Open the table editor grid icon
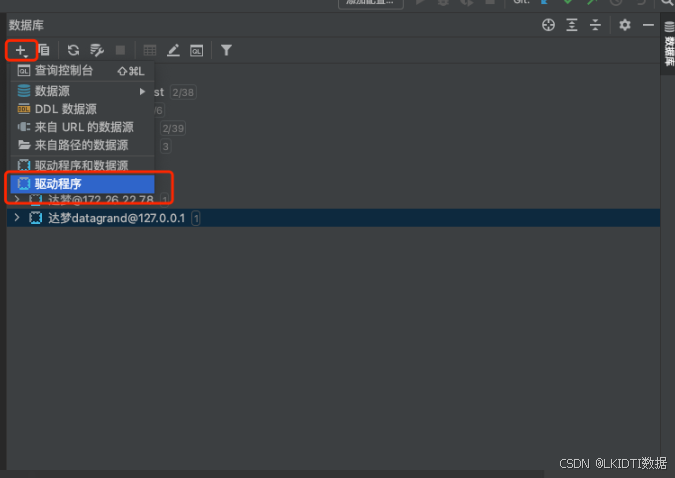Image resolution: width=675 pixels, height=478 pixels. (x=149, y=50)
